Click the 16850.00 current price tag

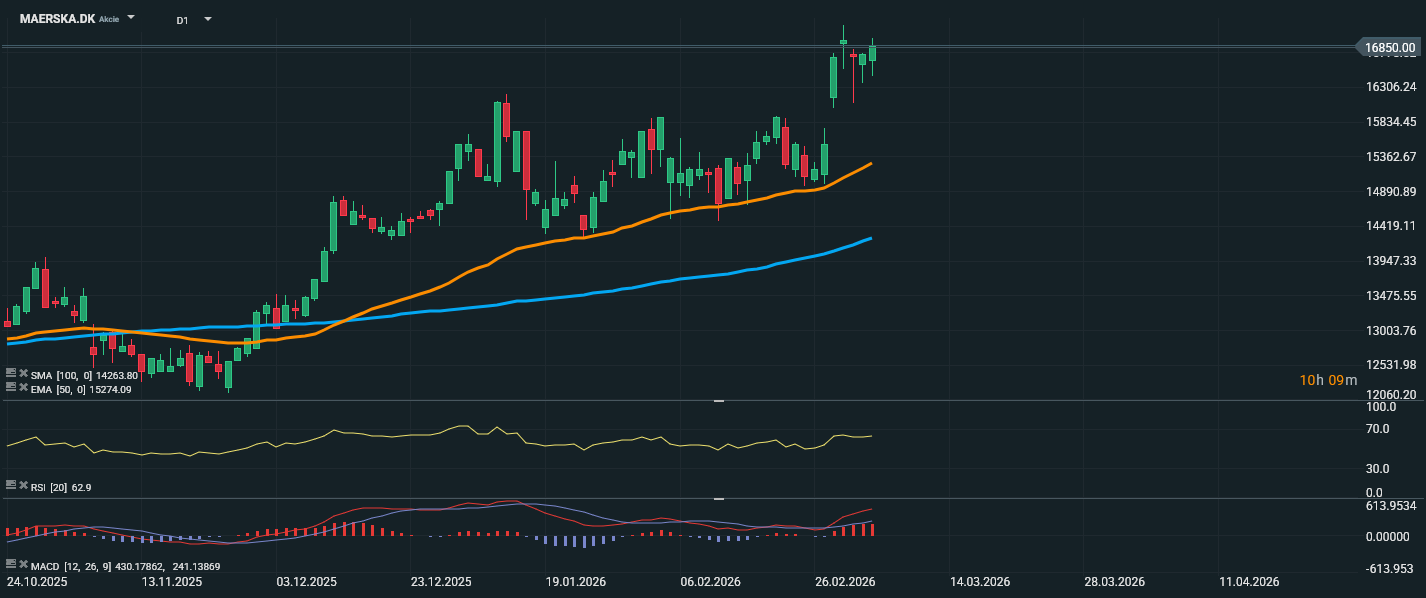[x=1389, y=47]
